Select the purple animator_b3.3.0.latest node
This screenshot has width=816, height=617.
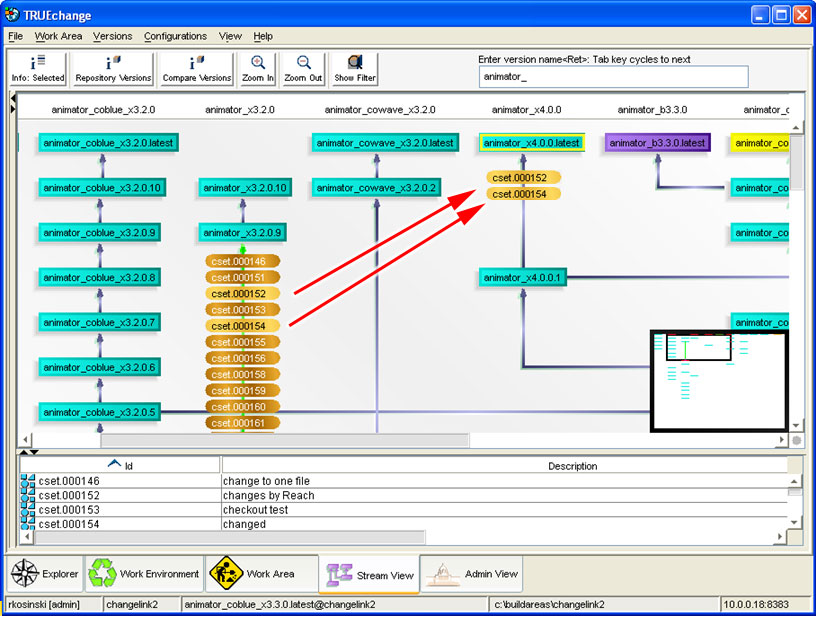tap(657, 143)
